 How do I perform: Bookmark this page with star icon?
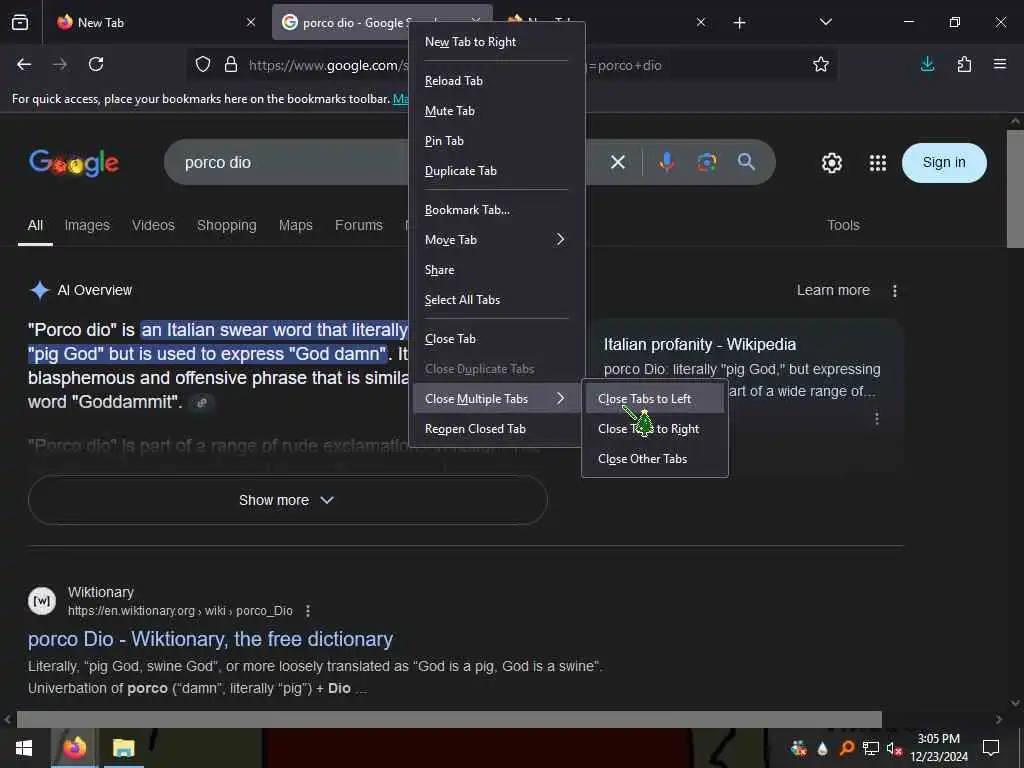coord(821,64)
